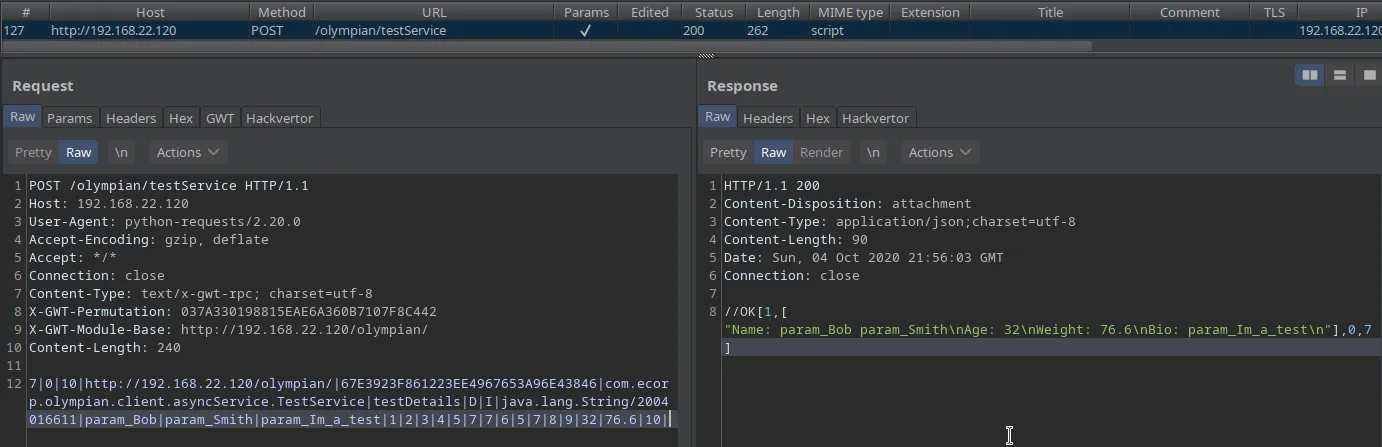Image resolution: width=1382 pixels, height=447 pixels.
Task: Open the request Raw tab
Action: point(22,117)
